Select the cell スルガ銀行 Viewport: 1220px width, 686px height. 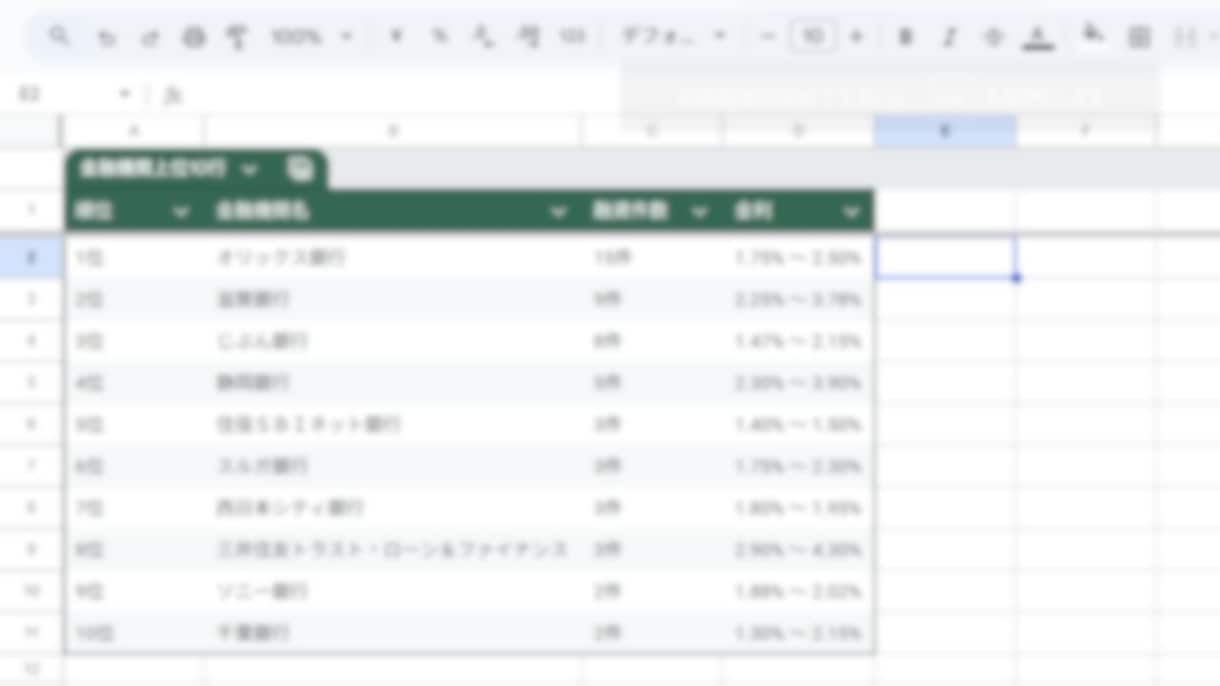click(x=393, y=467)
